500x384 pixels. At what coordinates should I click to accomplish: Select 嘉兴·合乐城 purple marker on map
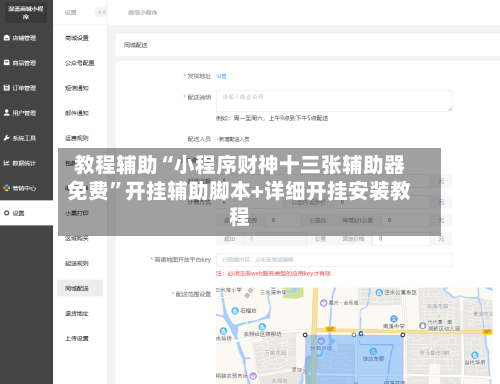(323, 303)
